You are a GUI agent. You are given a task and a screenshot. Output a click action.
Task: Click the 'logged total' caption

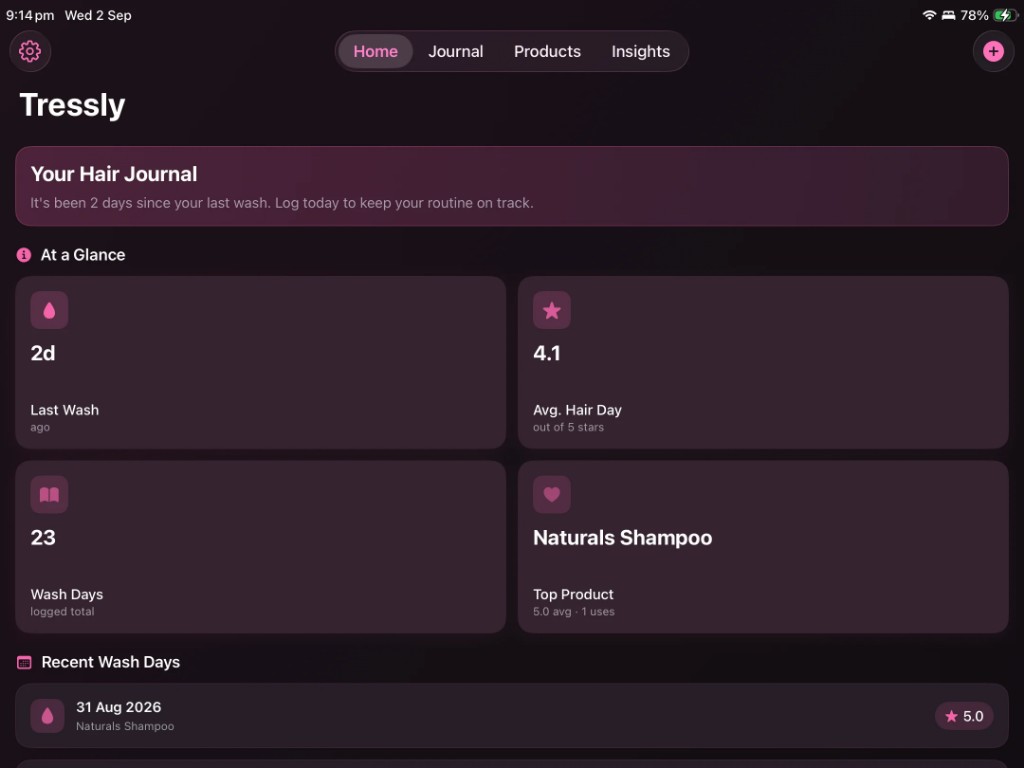[x=62, y=612]
